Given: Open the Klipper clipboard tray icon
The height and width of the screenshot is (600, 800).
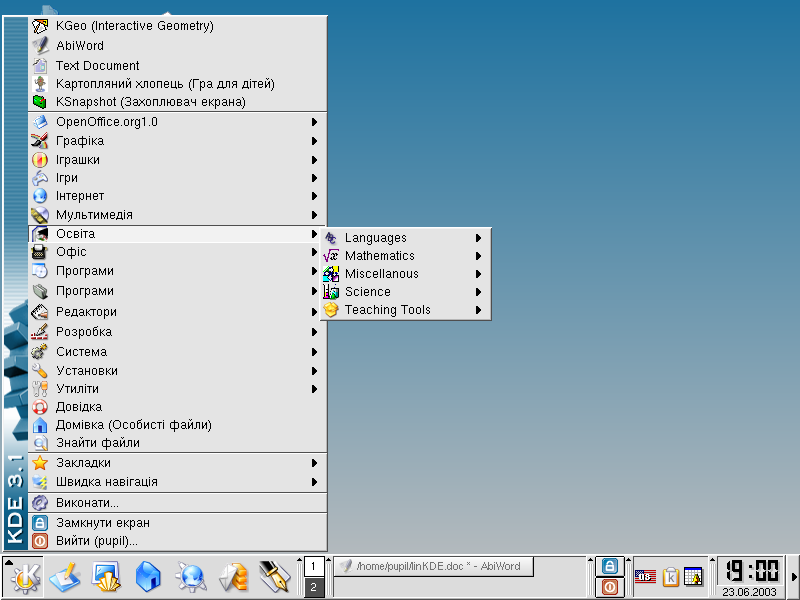Looking at the screenshot, I should pos(670,577).
